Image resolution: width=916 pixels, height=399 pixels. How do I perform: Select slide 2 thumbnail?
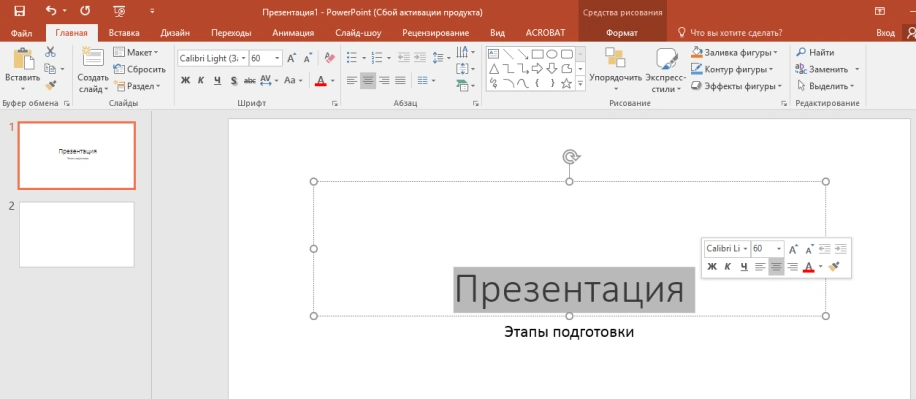(77, 234)
